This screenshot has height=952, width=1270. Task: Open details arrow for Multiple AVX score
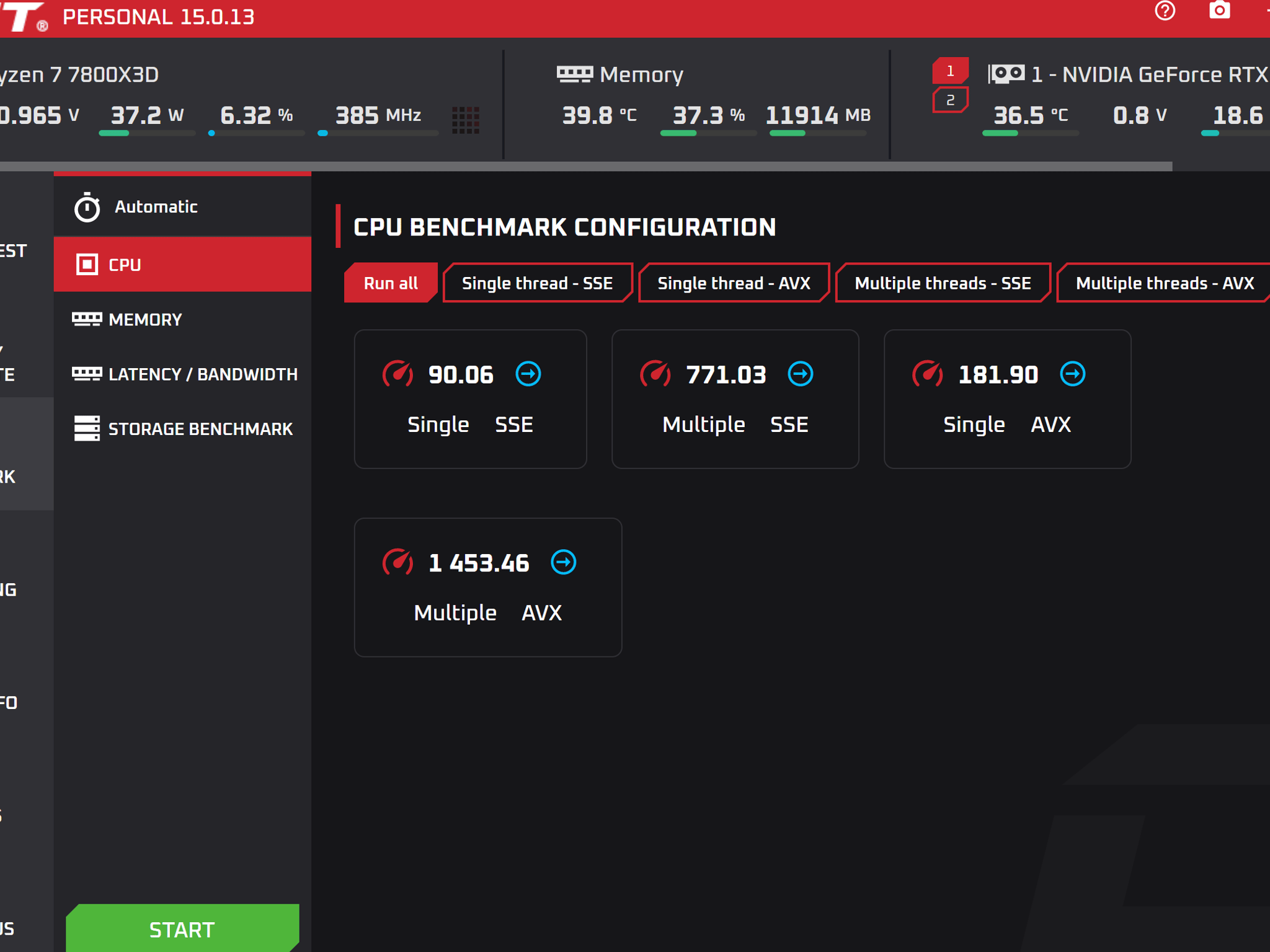tap(564, 563)
